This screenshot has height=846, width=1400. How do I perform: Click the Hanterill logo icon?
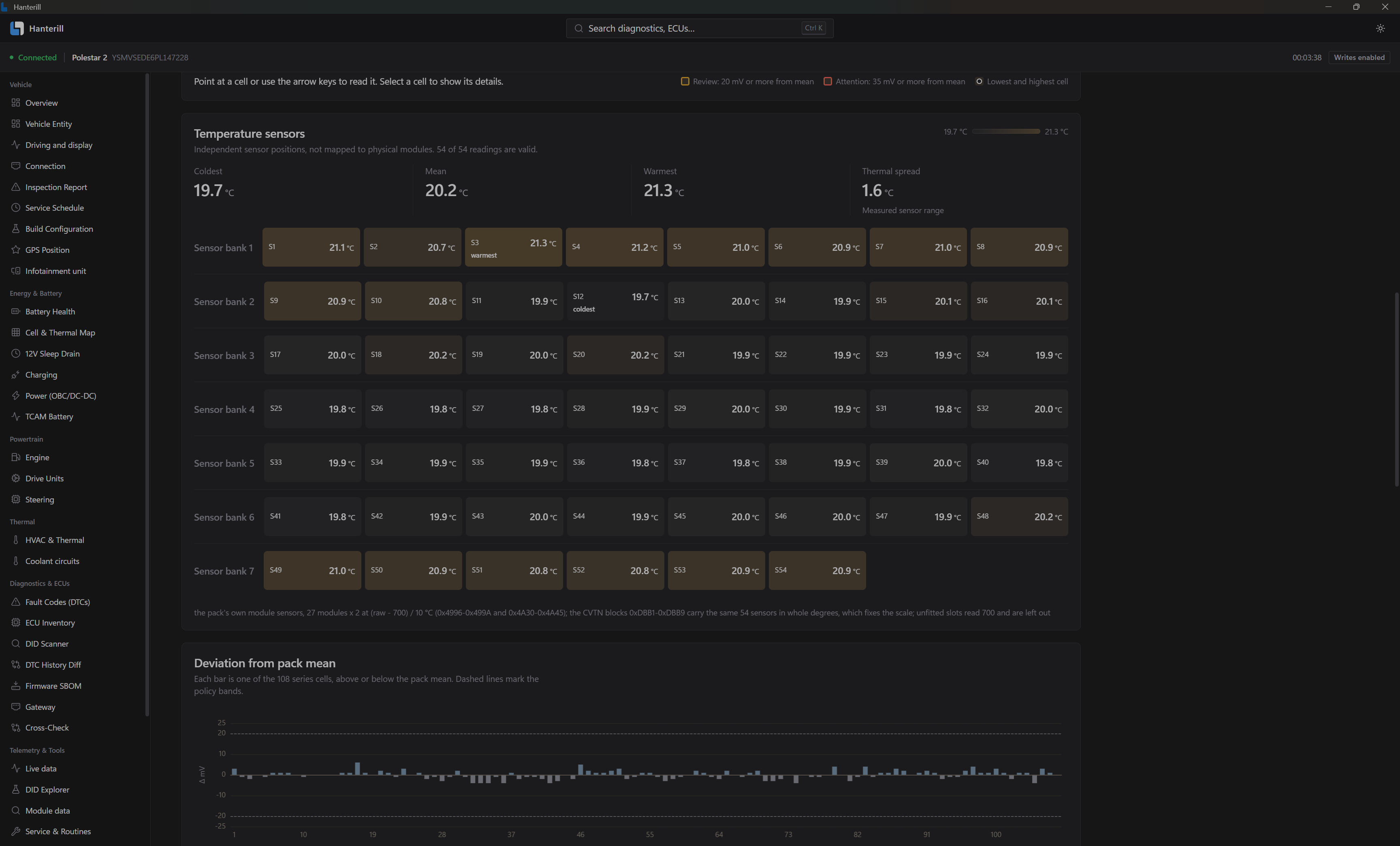click(x=17, y=28)
